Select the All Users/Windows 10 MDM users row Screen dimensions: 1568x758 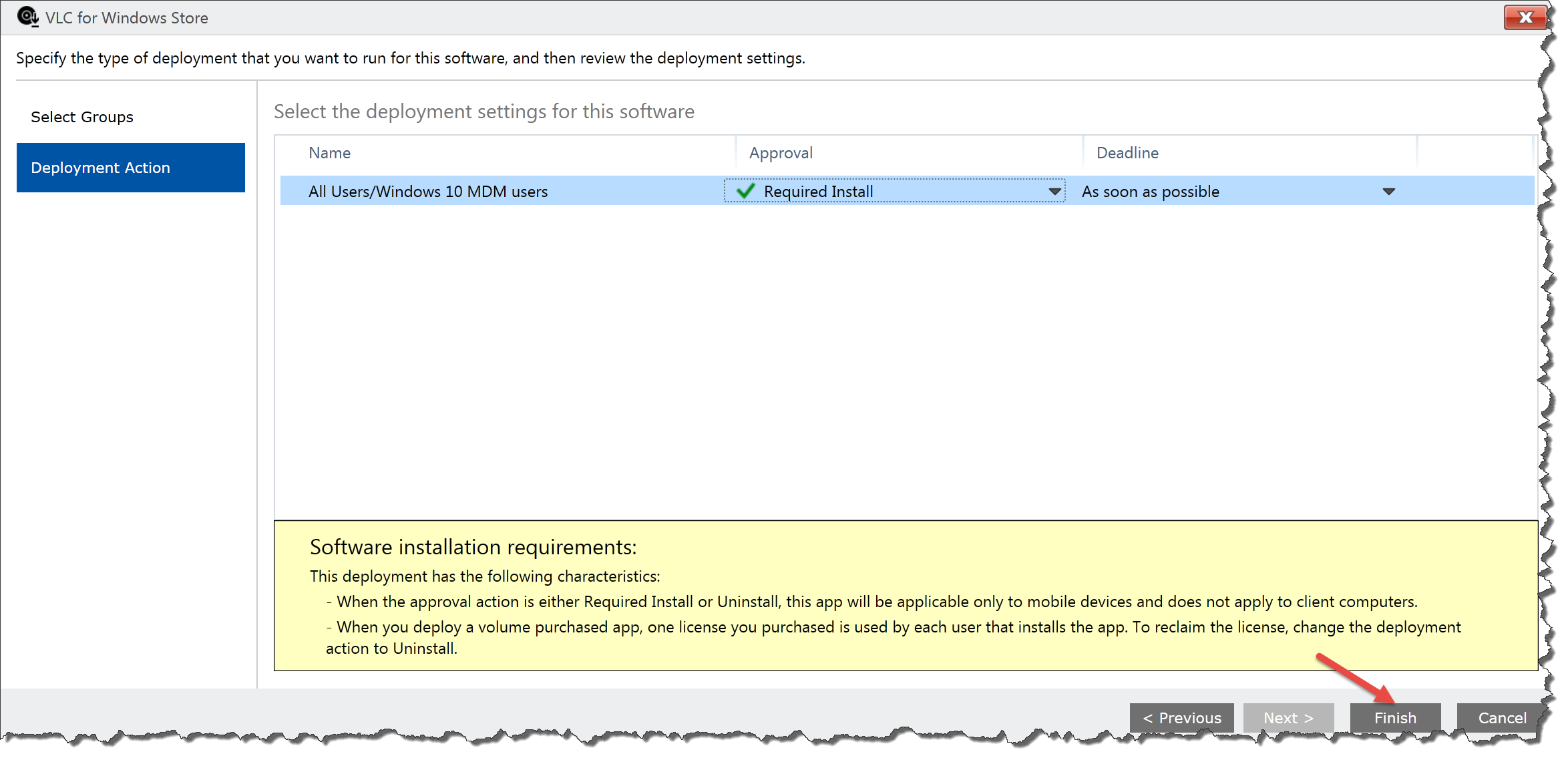427,191
